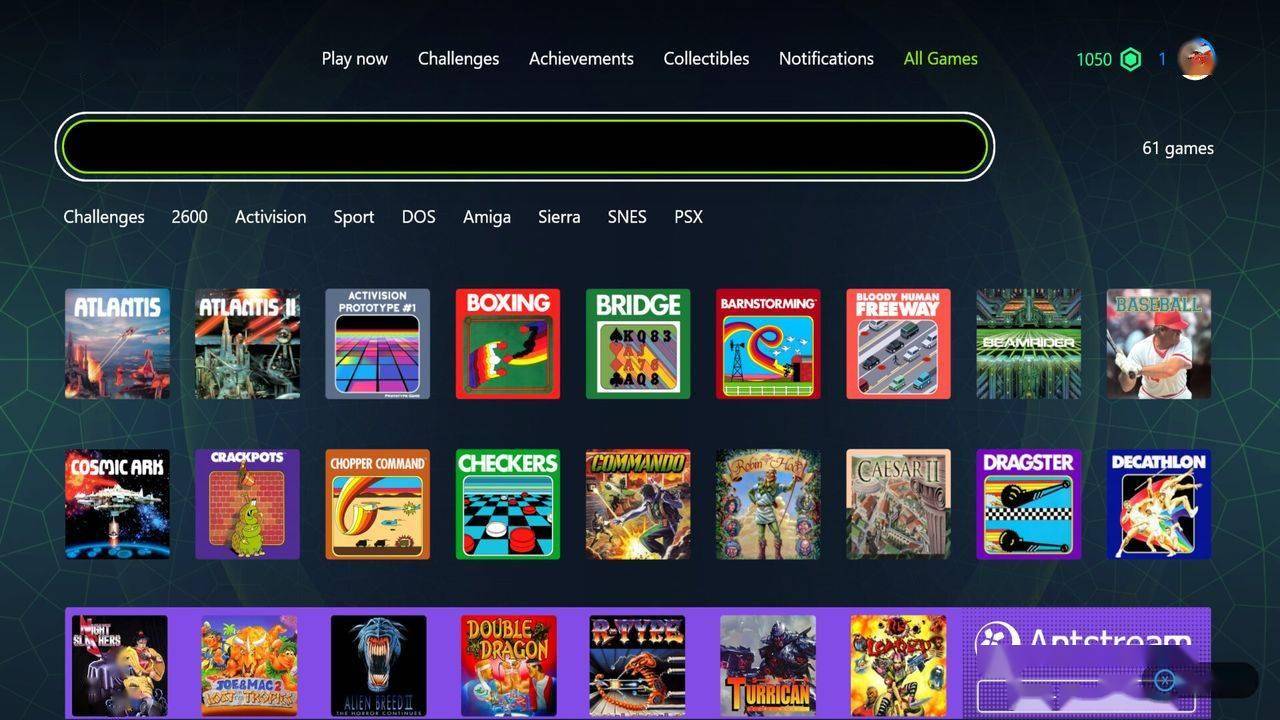Image resolution: width=1280 pixels, height=720 pixels.
Task: Switch to the Play now tab
Action: tap(354, 59)
